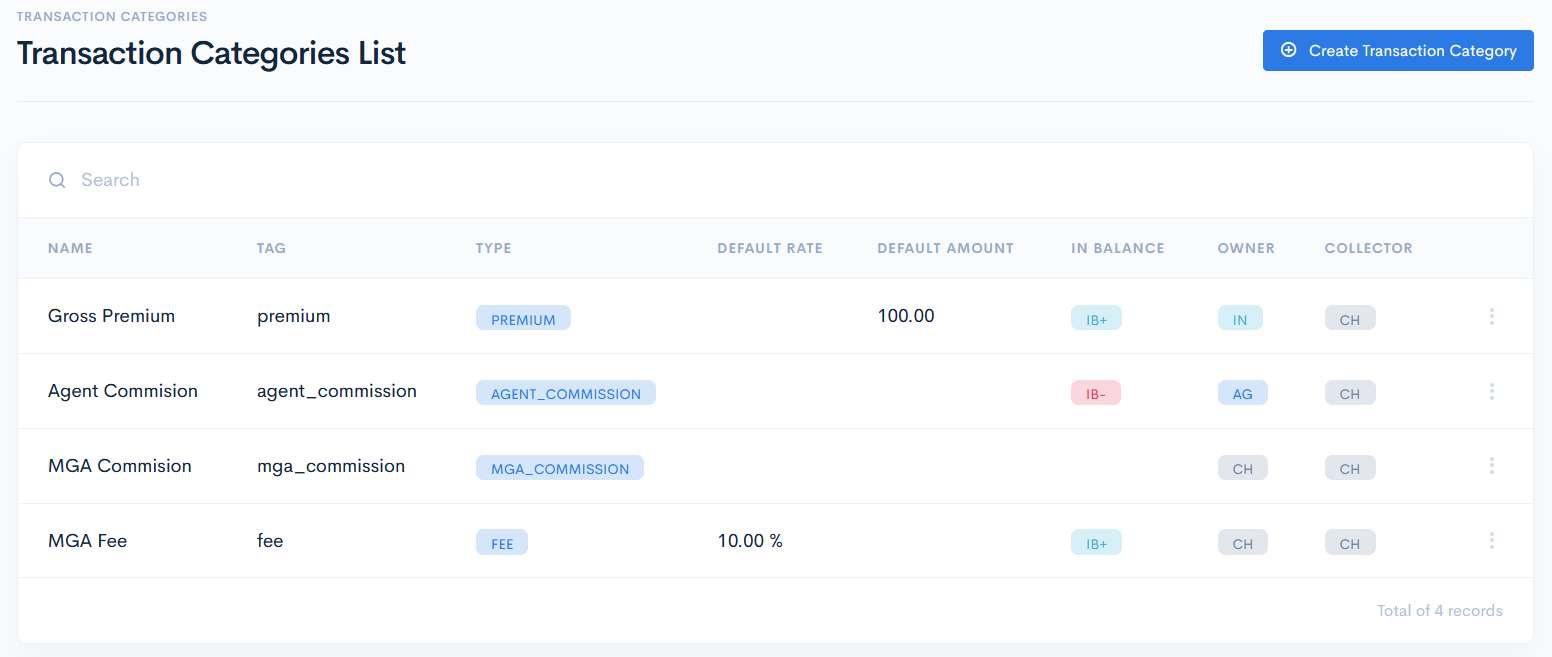Toggle the IB+ balance badge on Gross Premium
This screenshot has height=657, width=1552.
pos(1096,316)
